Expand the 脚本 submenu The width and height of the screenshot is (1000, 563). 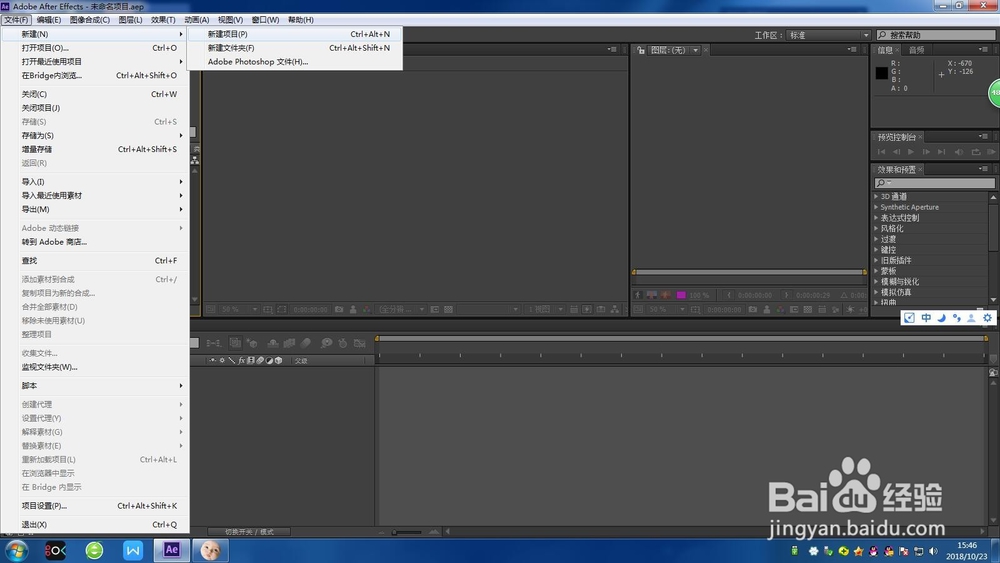pos(94,386)
